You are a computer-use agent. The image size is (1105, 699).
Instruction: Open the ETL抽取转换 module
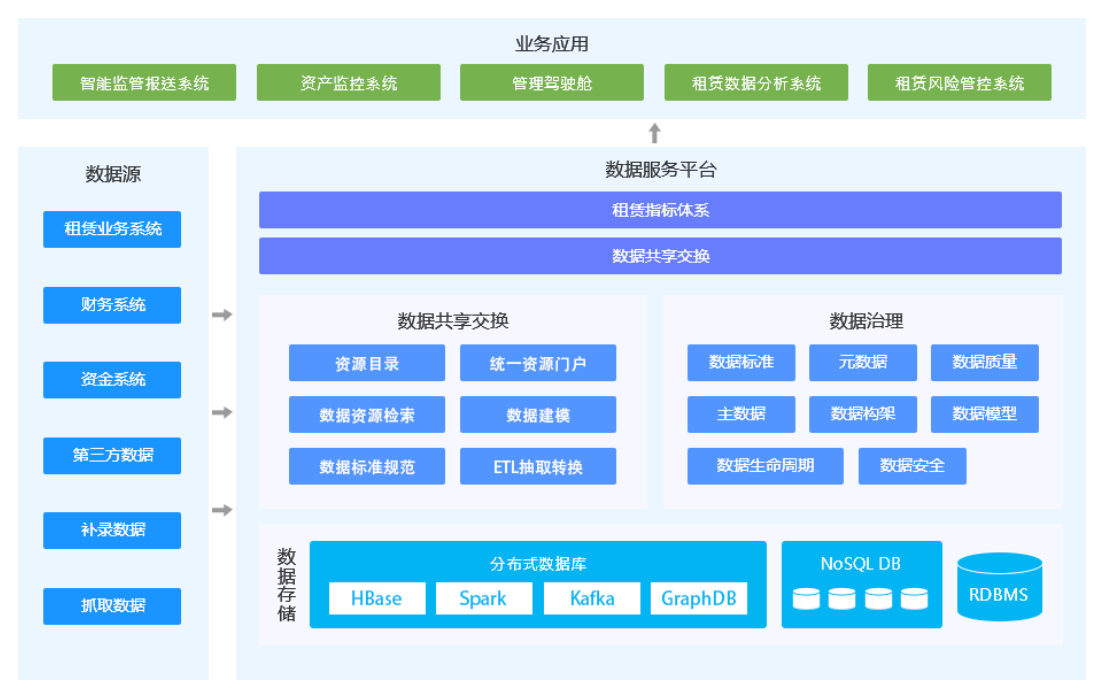pyautogui.click(x=538, y=466)
